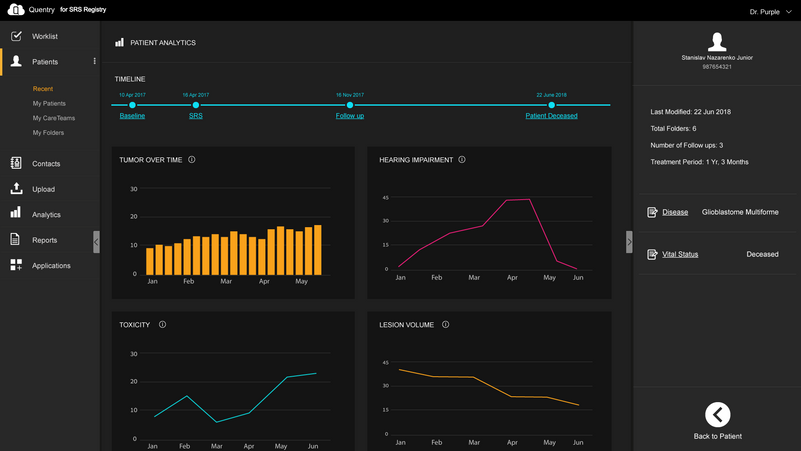The width and height of the screenshot is (801, 451).
Task: Click the Upload arrow icon
Action: pyautogui.click(x=16, y=188)
